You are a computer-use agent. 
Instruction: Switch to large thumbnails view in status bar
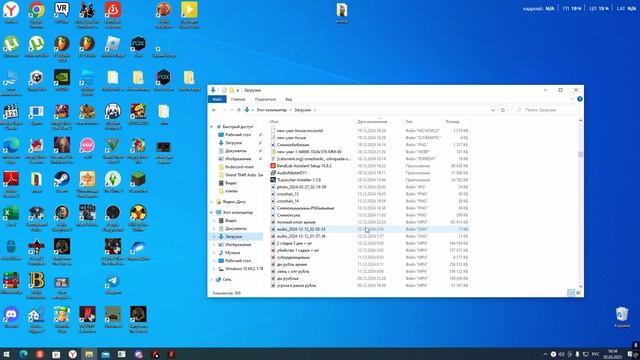pos(578,293)
